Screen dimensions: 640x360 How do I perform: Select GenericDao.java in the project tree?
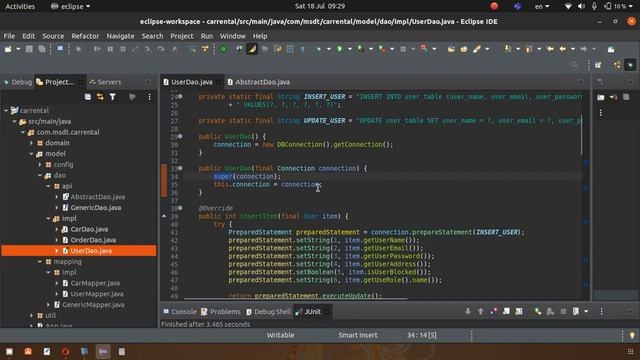click(x=96, y=208)
